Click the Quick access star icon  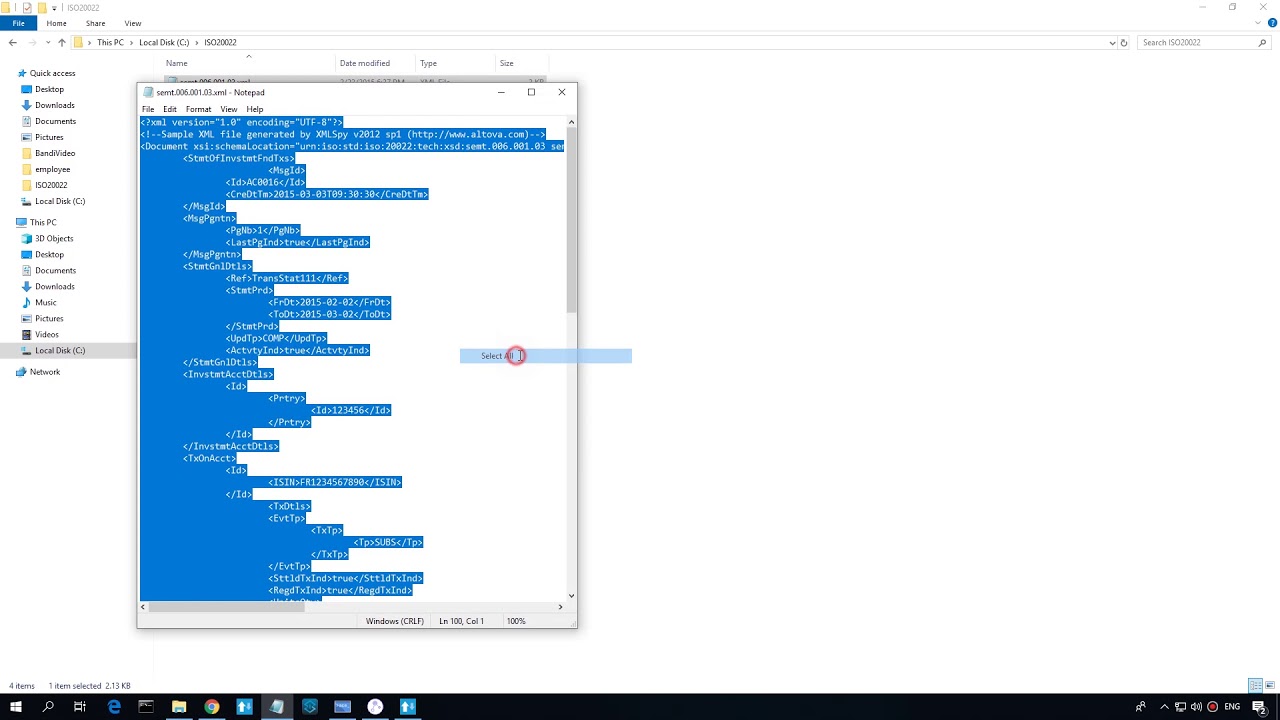tap(22, 73)
